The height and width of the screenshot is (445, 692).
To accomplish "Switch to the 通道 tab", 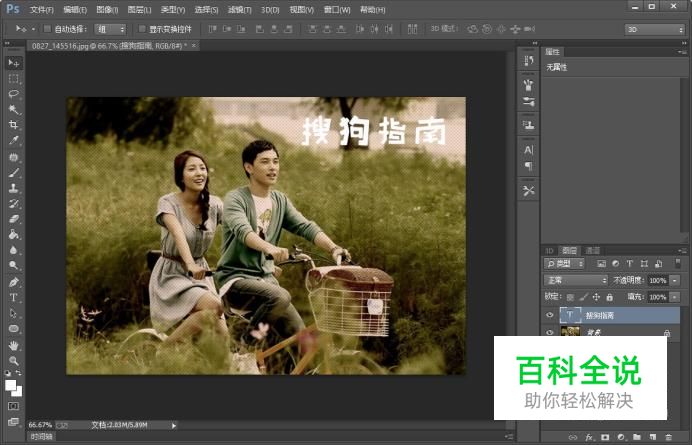I will [592, 250].
